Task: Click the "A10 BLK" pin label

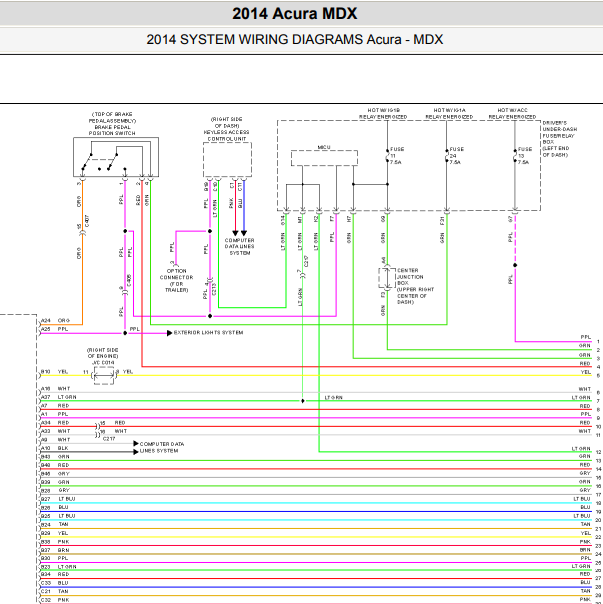Action: click(x=55, y=448)
